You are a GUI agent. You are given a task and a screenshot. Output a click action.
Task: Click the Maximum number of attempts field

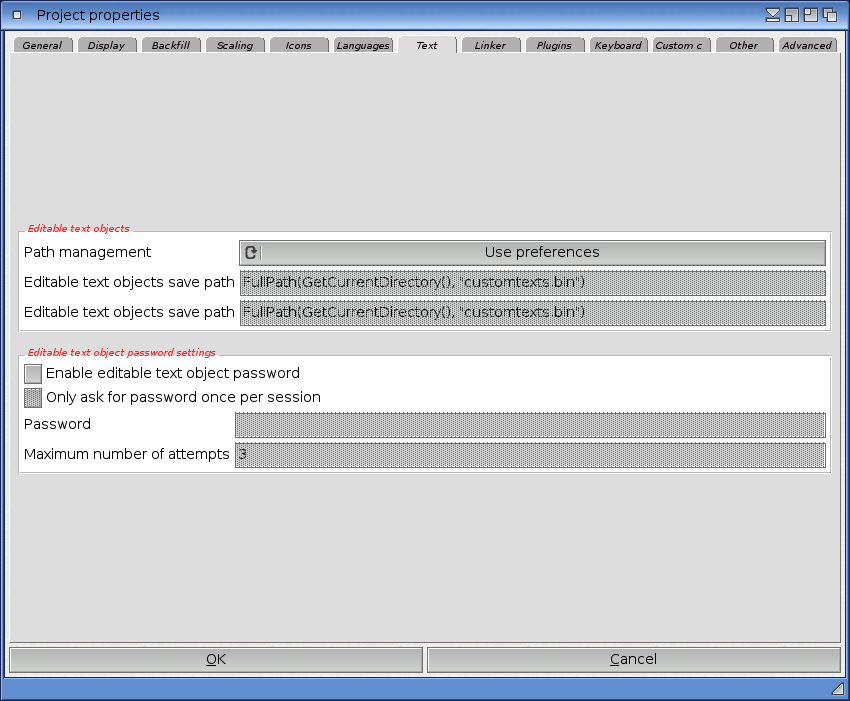click(x=530, y=456)
